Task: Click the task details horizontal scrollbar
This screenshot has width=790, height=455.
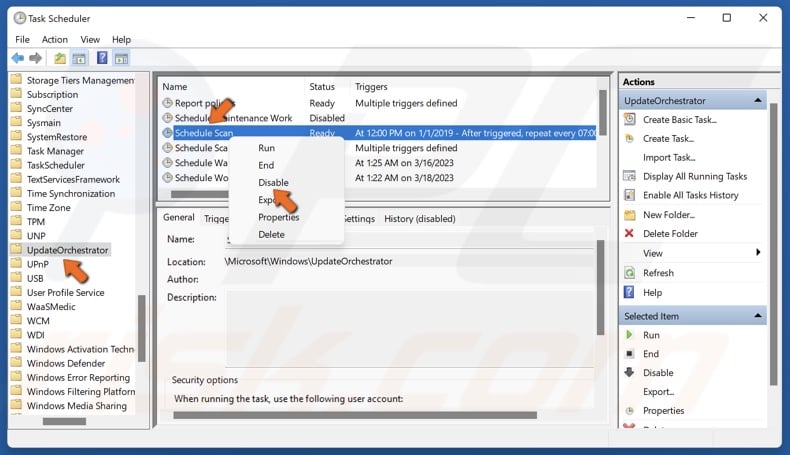Action: tap(355, 415)
